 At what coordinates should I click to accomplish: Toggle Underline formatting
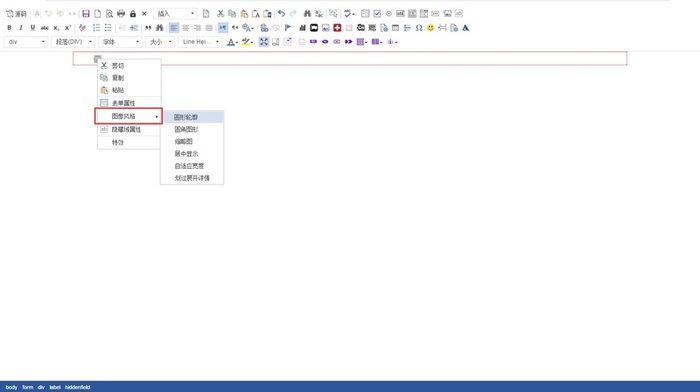[33, 28]
